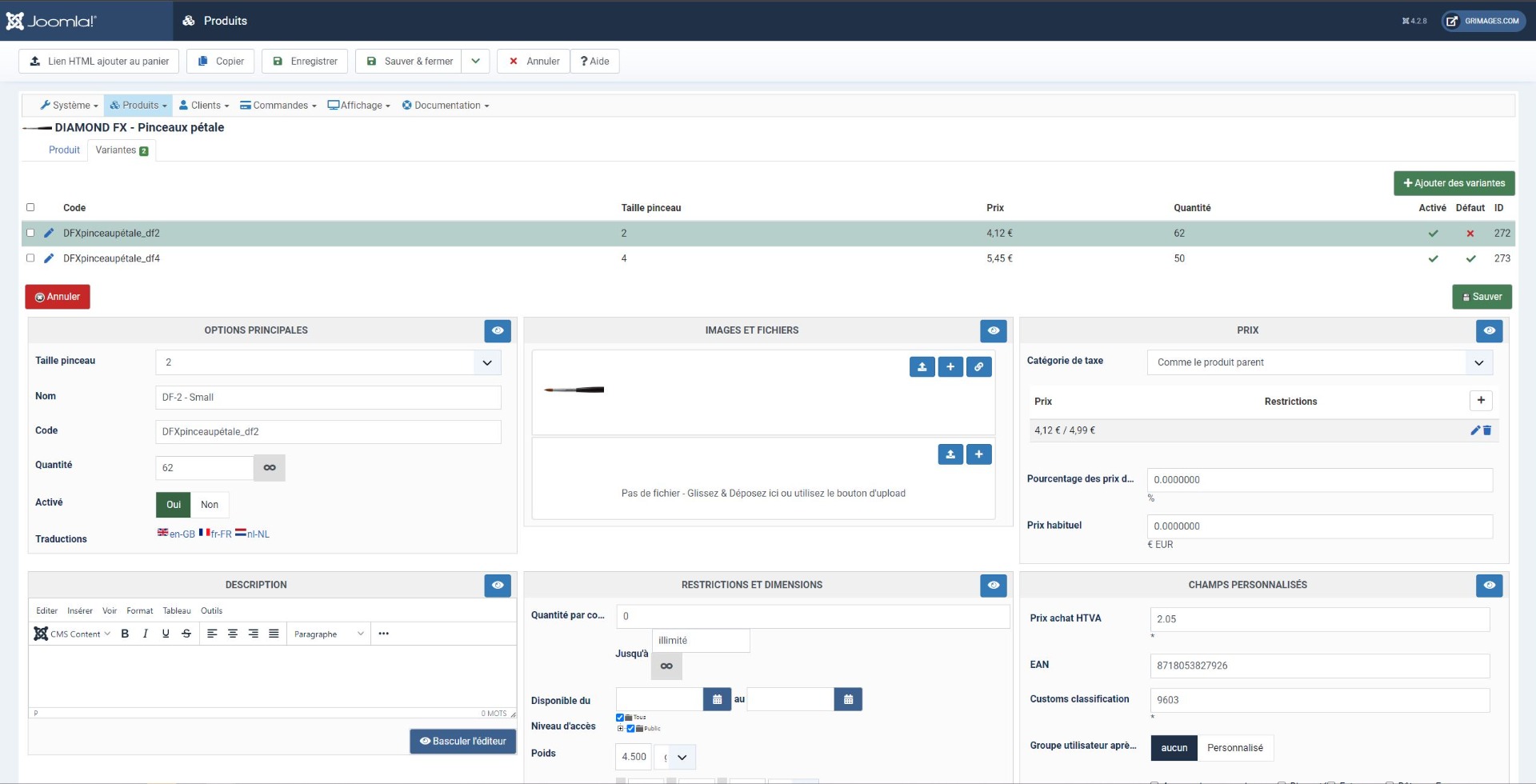Click the green Sauver button

1482,297
